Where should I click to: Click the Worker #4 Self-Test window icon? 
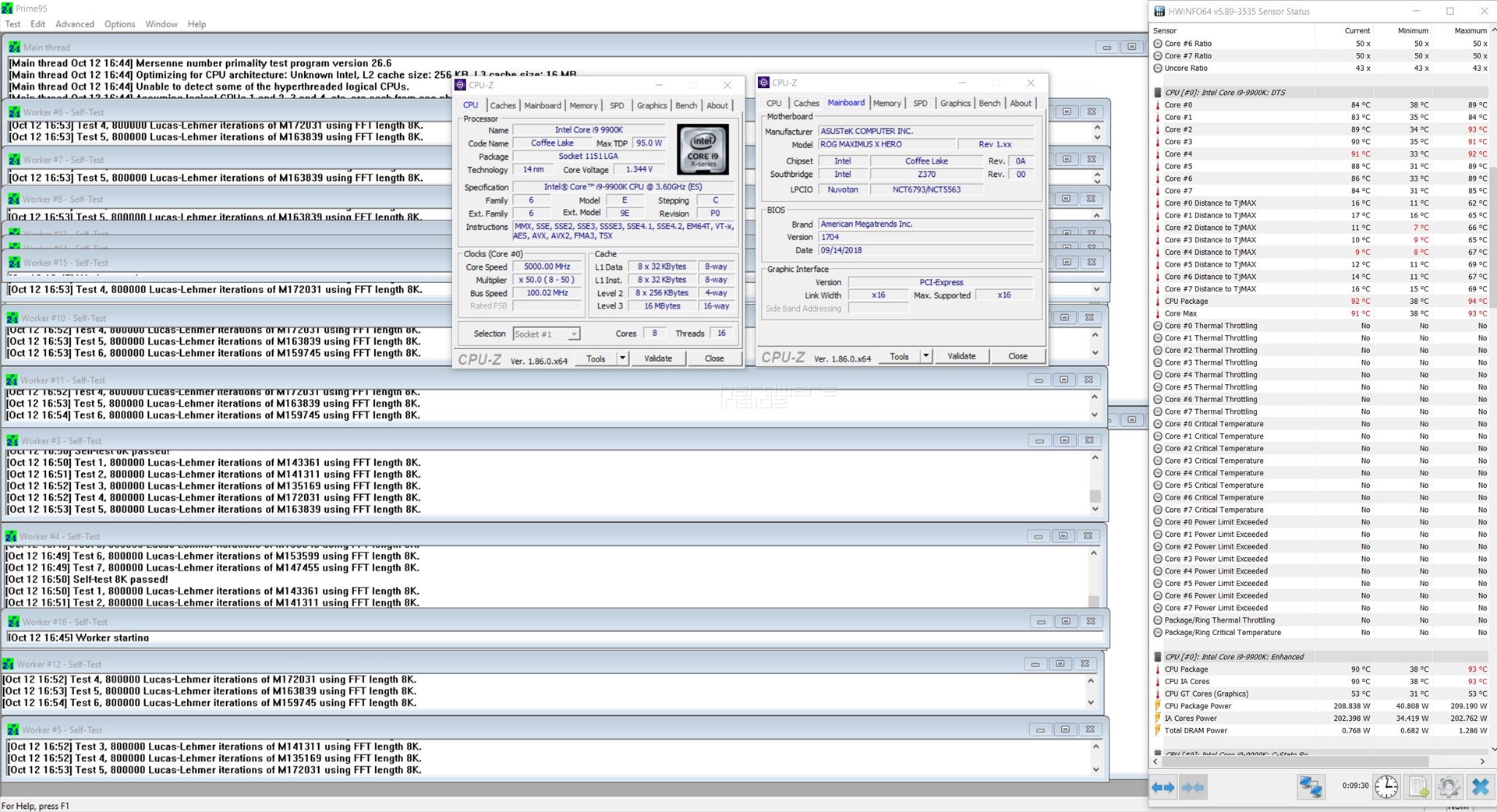(x=11, y=537)
